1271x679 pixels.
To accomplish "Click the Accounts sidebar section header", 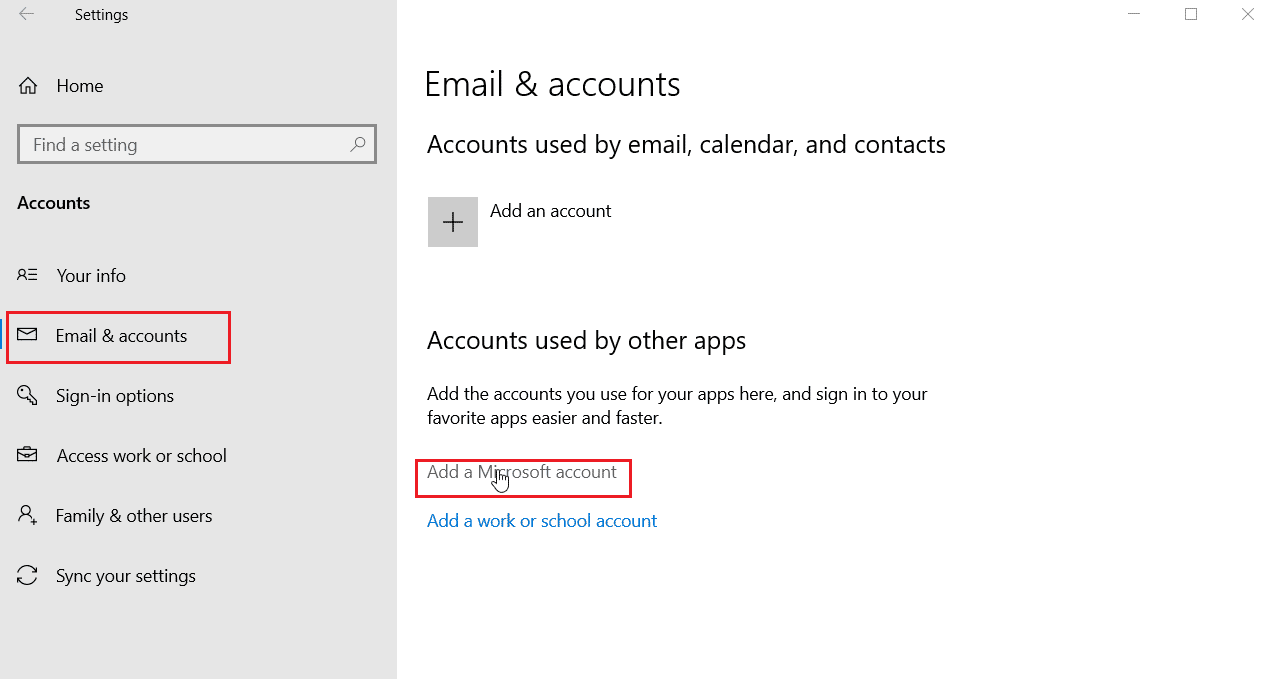I will point(54,203).
